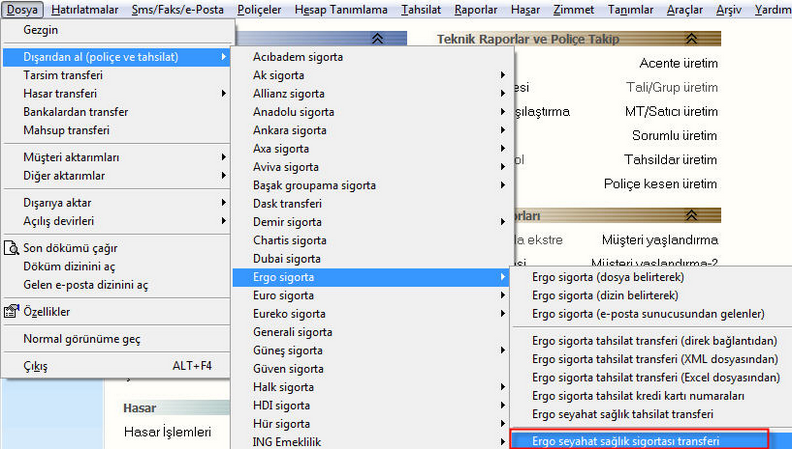Click the Özellikler properties icon

coord(11,312)
